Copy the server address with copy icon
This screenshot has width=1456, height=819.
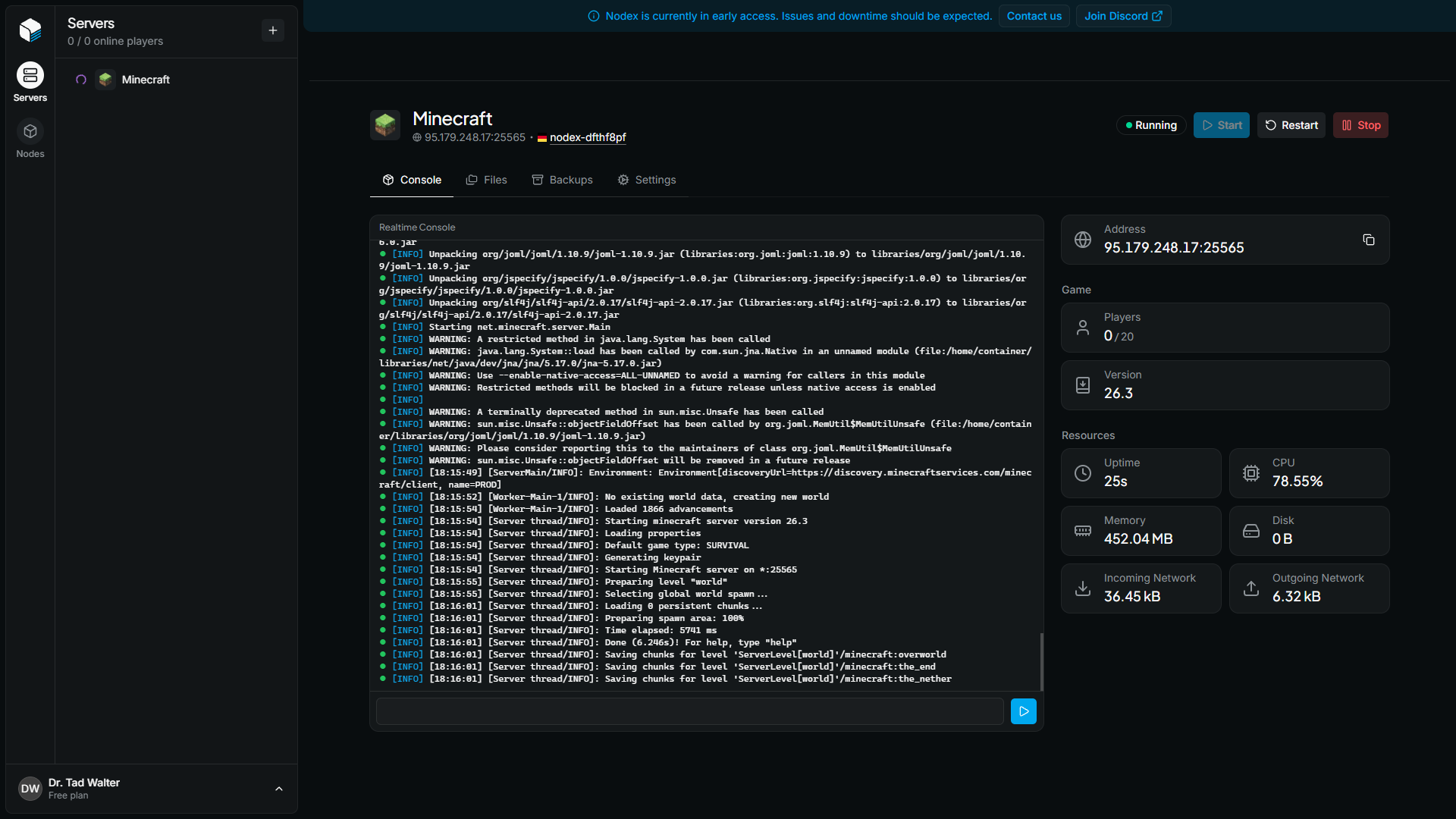1369,240
